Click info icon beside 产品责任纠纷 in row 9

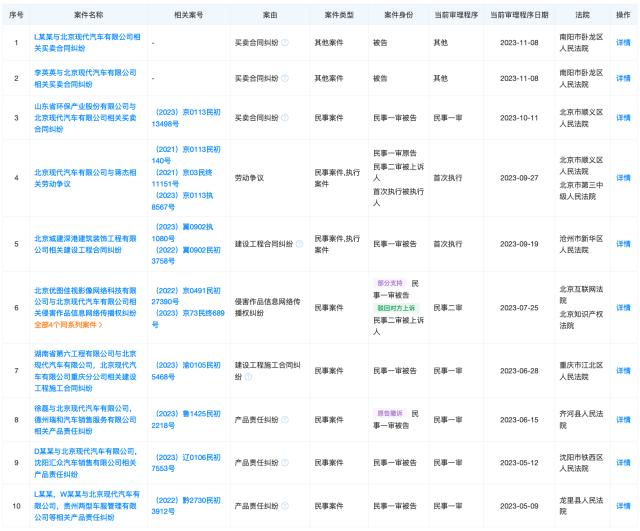pos(285,462)
